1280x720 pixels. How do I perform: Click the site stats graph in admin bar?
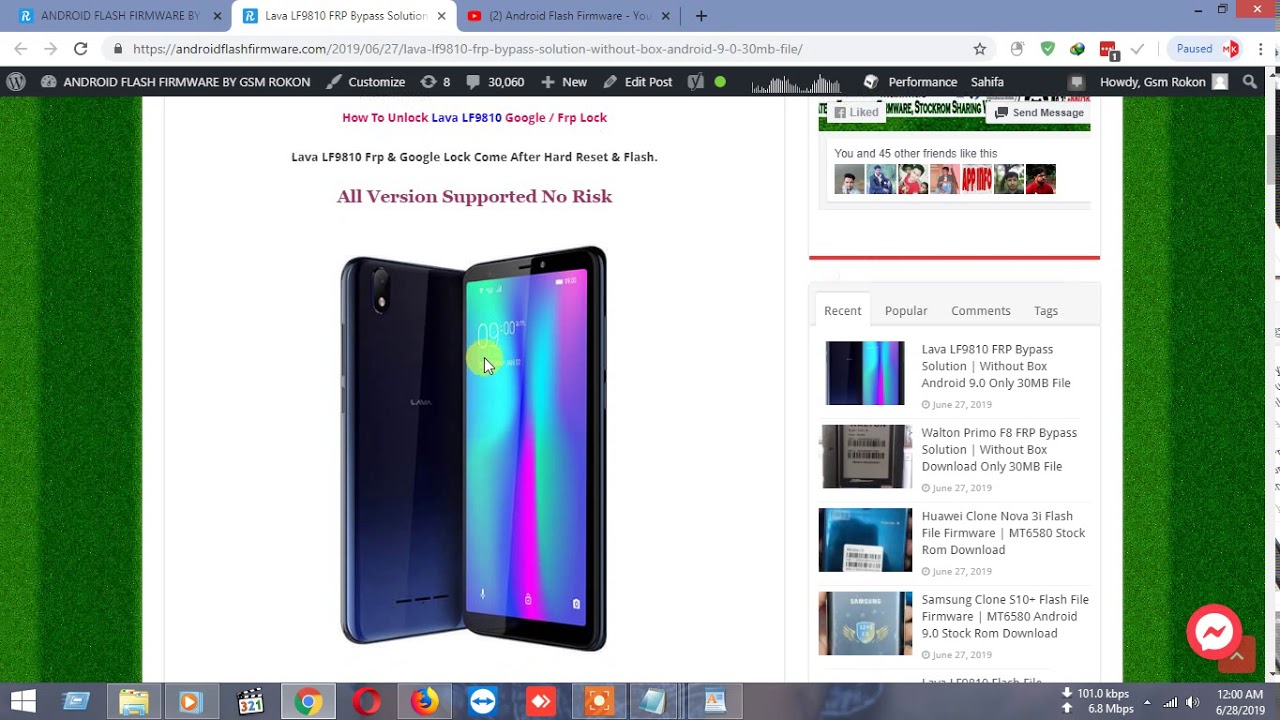(796, 83)
